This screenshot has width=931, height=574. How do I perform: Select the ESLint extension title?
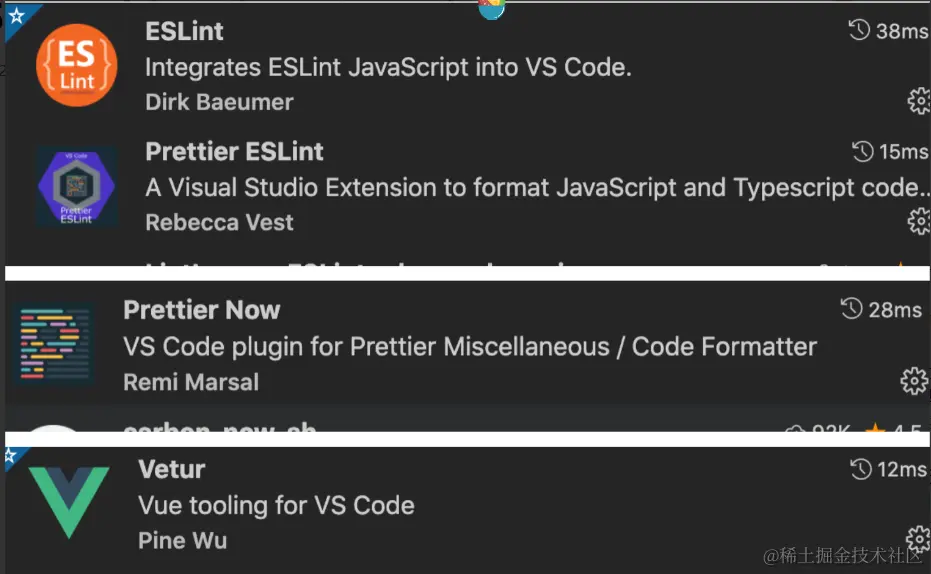pyautogui.click(x=184, y=31)
